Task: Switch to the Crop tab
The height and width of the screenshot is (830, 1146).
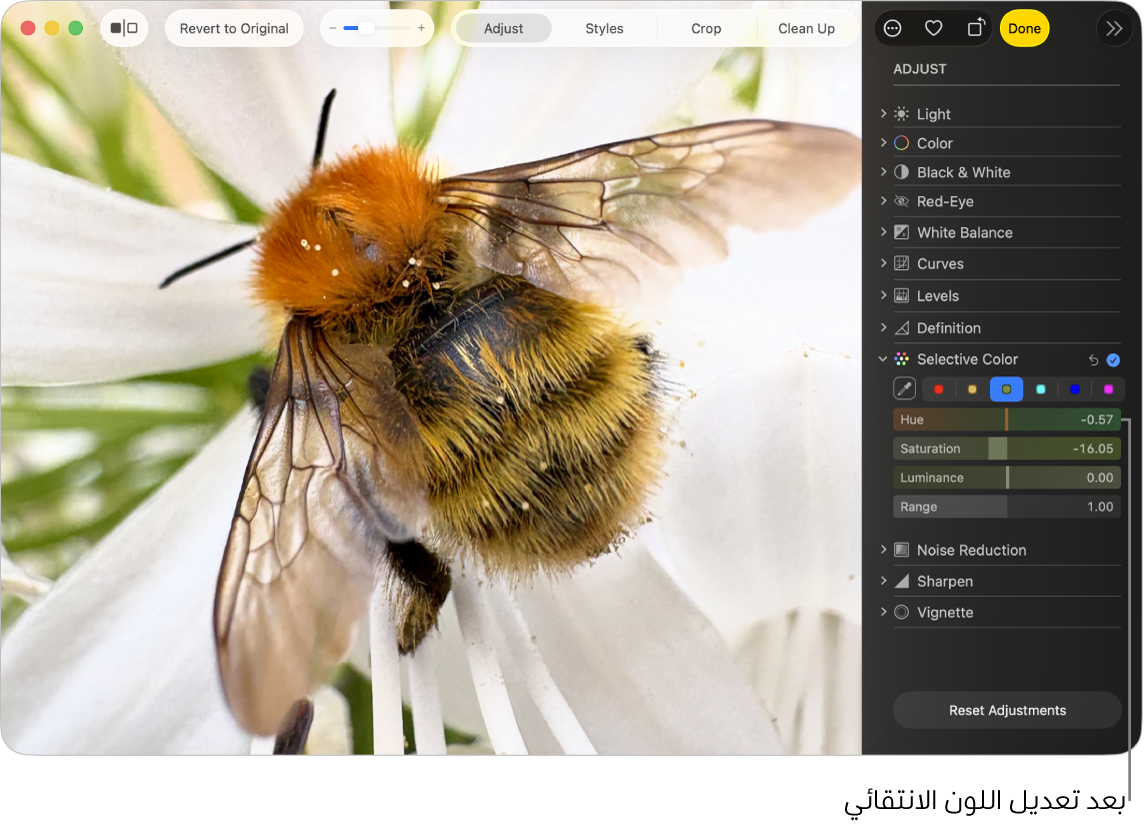Action: pos(707,28)
